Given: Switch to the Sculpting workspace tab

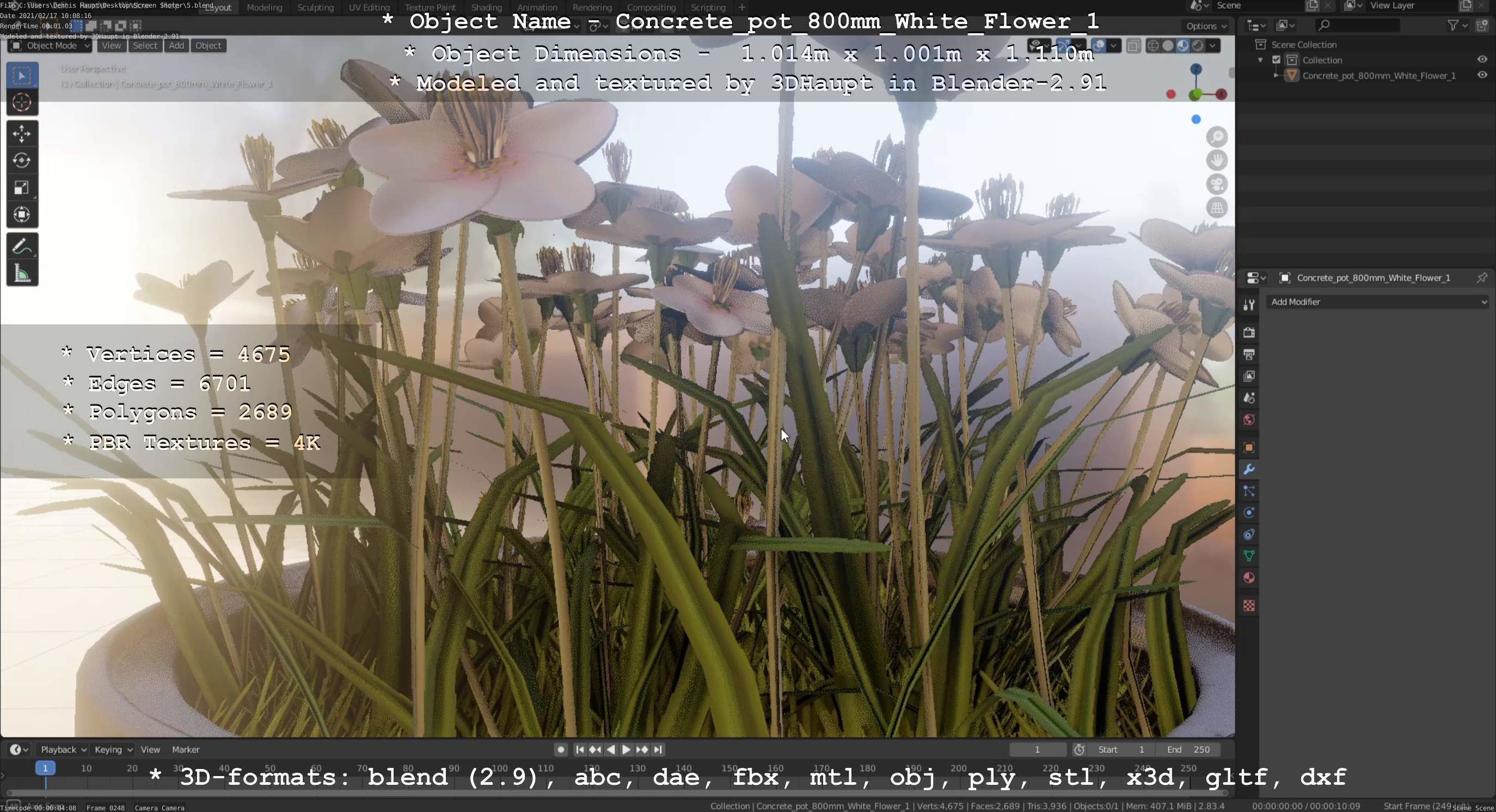Looking at the screenshot, I should click(315, 8).
